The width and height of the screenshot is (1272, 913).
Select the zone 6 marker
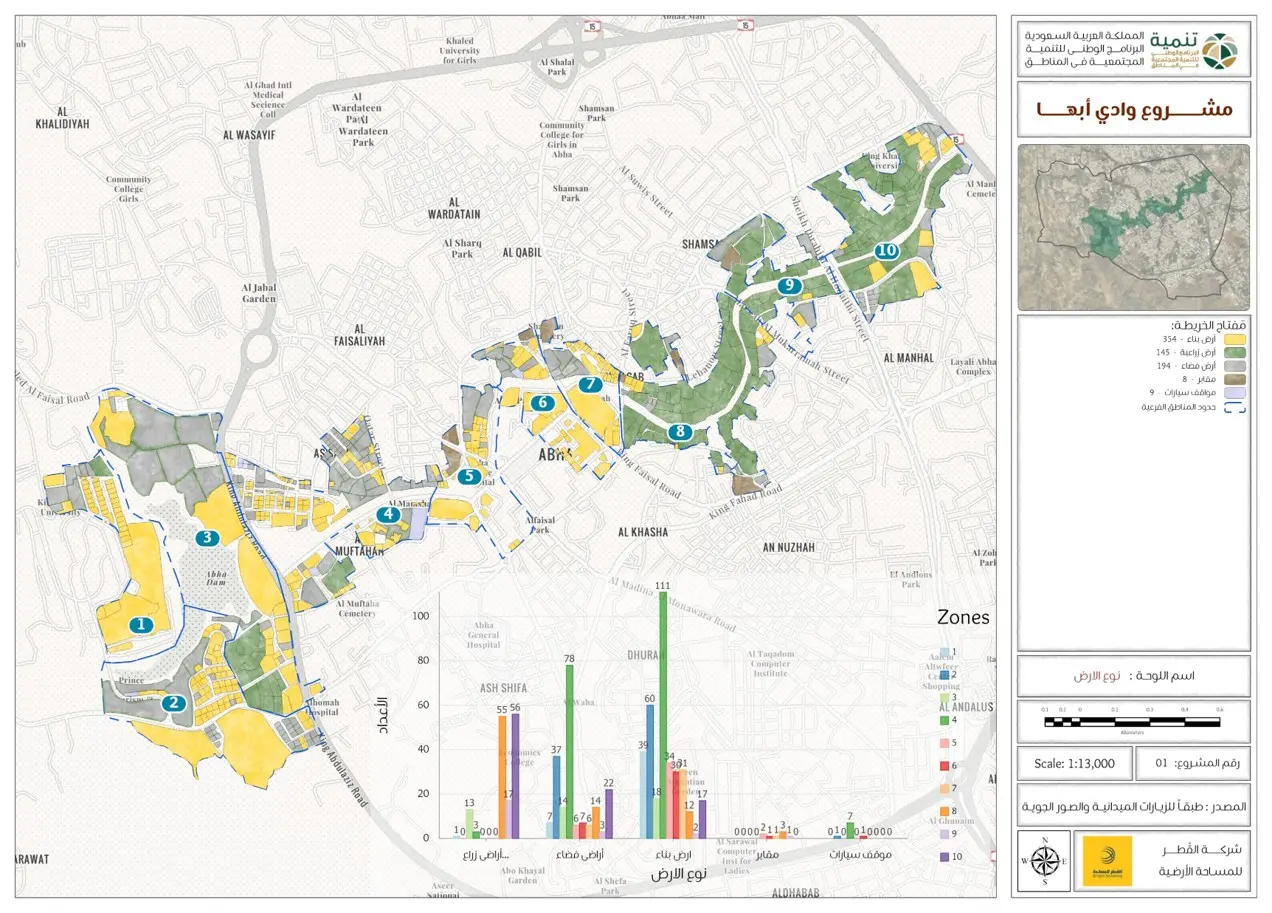[542, 403]
